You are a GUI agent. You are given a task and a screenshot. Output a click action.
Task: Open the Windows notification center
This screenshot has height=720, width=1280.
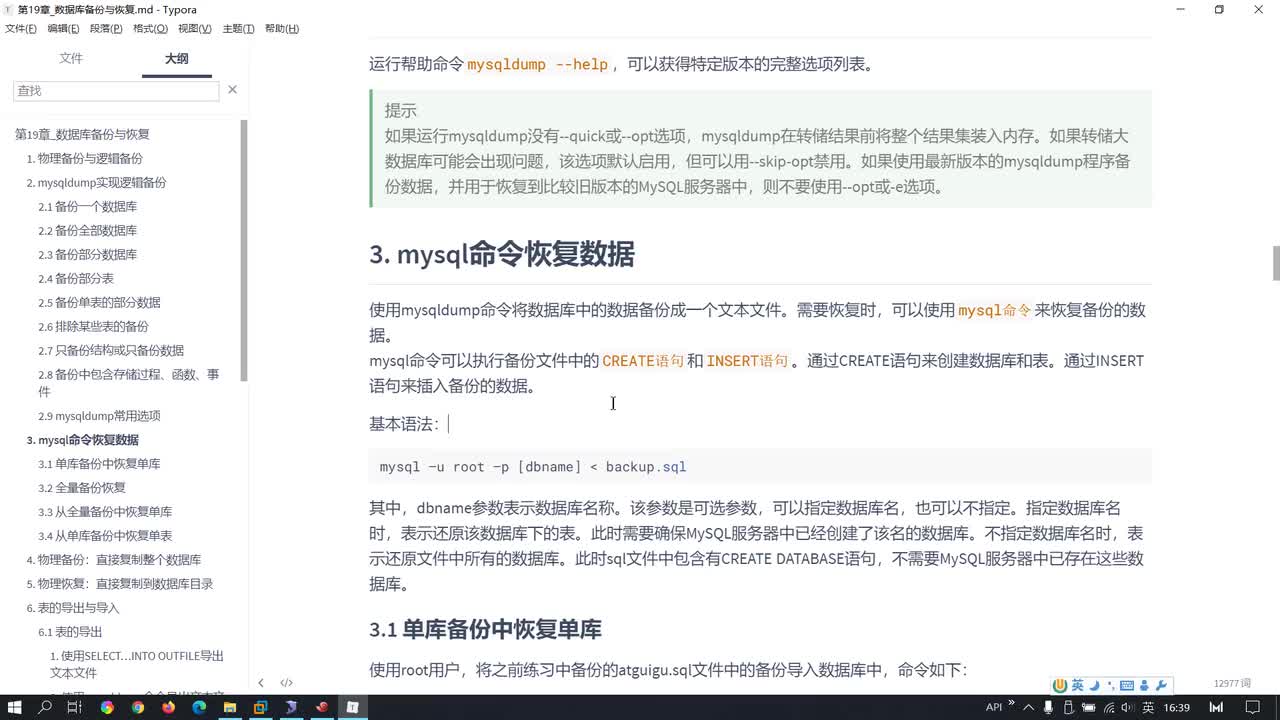[x=1252, y=707]
